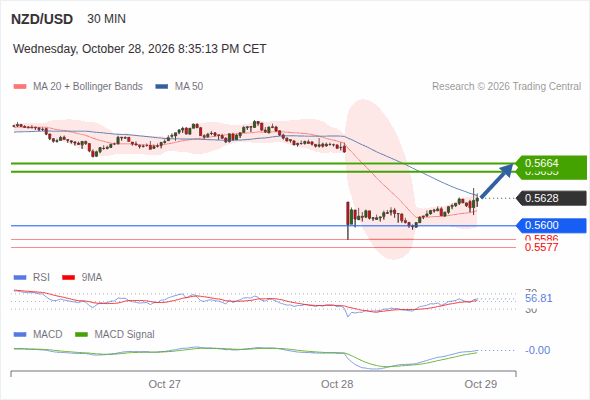The height and width of the screenshot is (400, 590).
Task: Click the black 0.5628 current price tag
Action: (x=551, y=198)
